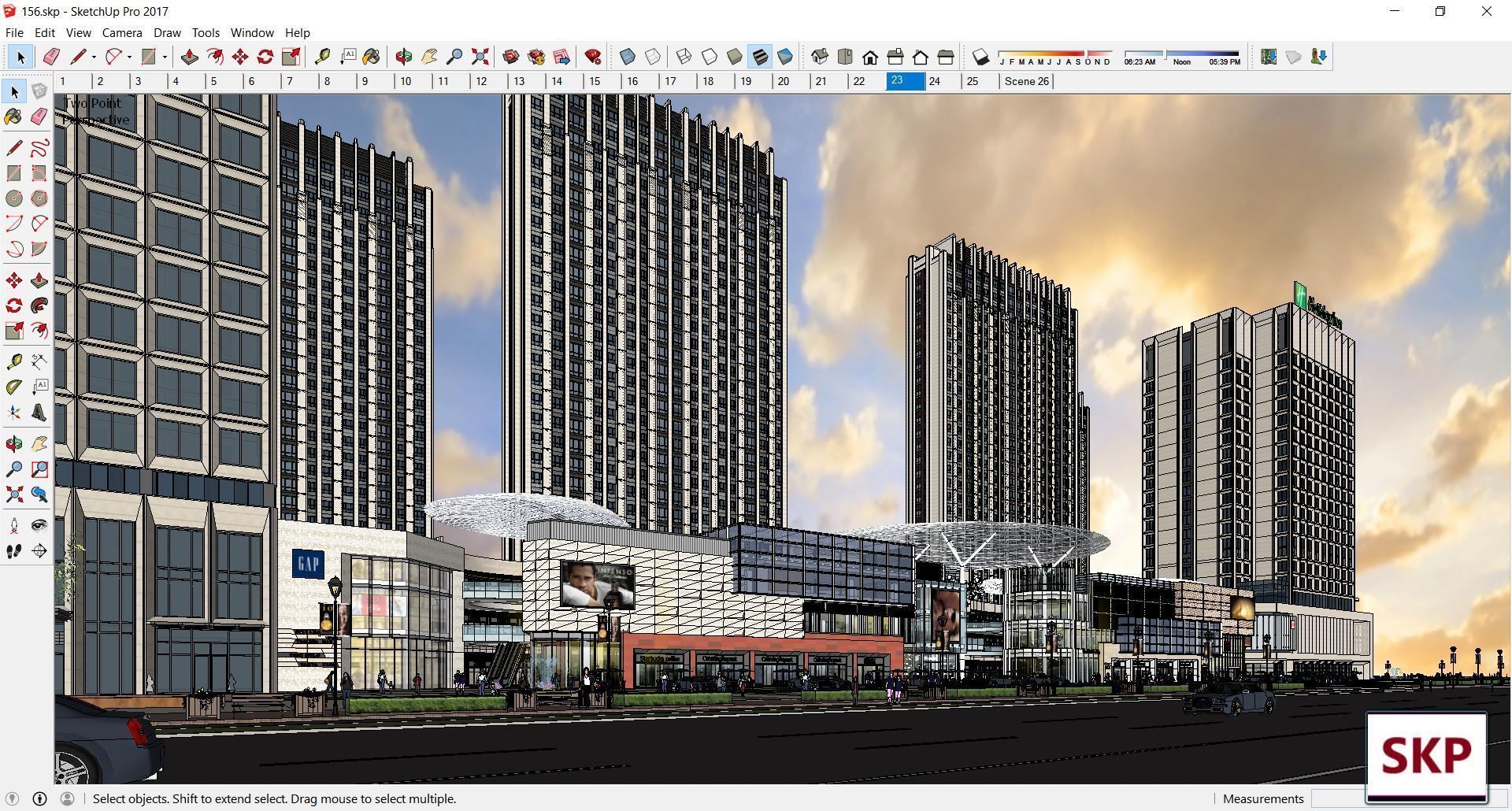This screenshot has height=811, width=1512.
Task: Switch to scene tab 12
Action: [x=489, y=81]
